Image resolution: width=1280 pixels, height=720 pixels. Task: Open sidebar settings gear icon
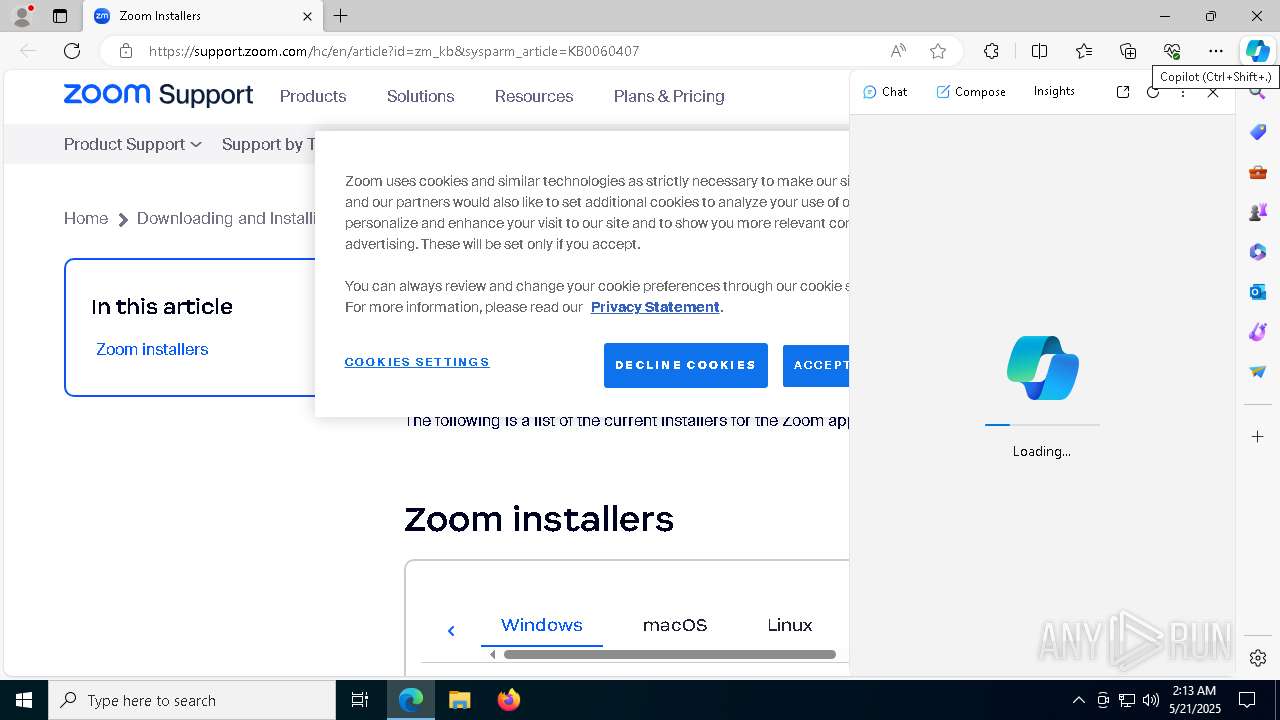tap(1258, 658)
